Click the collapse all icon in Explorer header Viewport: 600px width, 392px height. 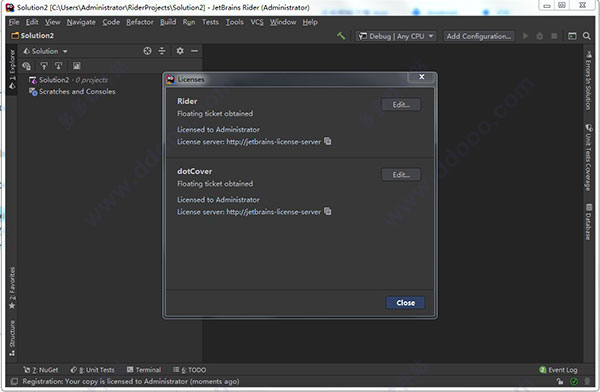pos(162,51)
